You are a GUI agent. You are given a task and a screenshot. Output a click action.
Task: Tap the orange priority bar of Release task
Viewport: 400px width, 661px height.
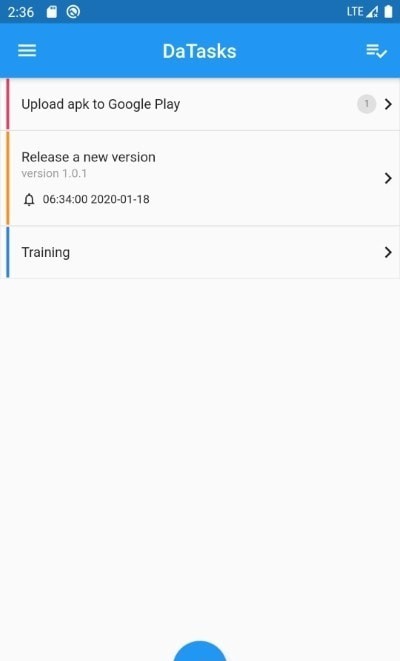[8, 178]
